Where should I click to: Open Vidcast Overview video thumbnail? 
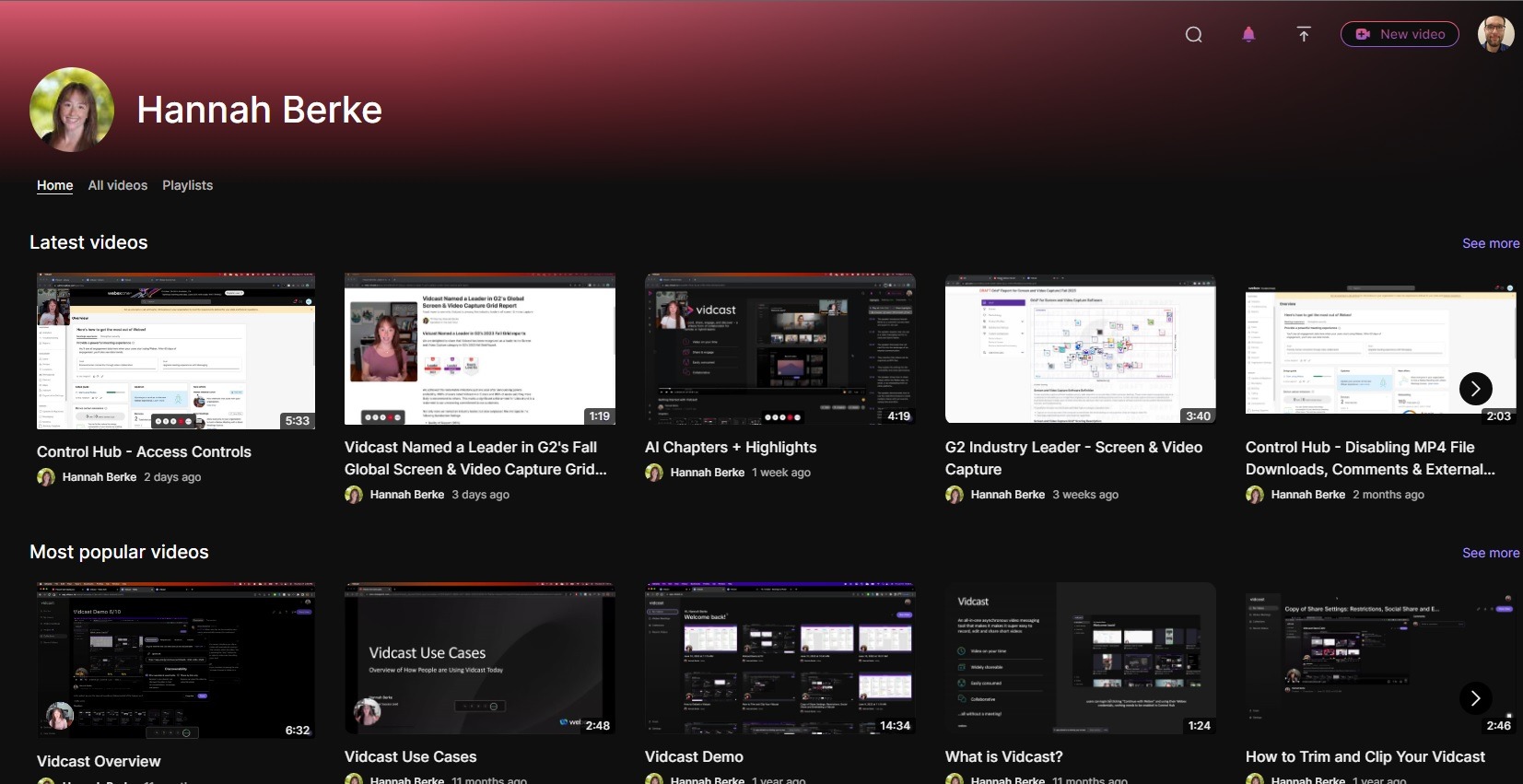(176, 661)
